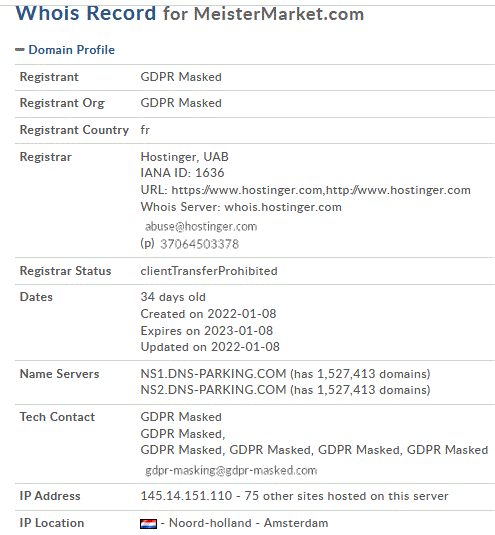This screenshot has width=495, height=535.
Task: Click the Expires on 2023-01-08 date
Action: click(207, 331)
